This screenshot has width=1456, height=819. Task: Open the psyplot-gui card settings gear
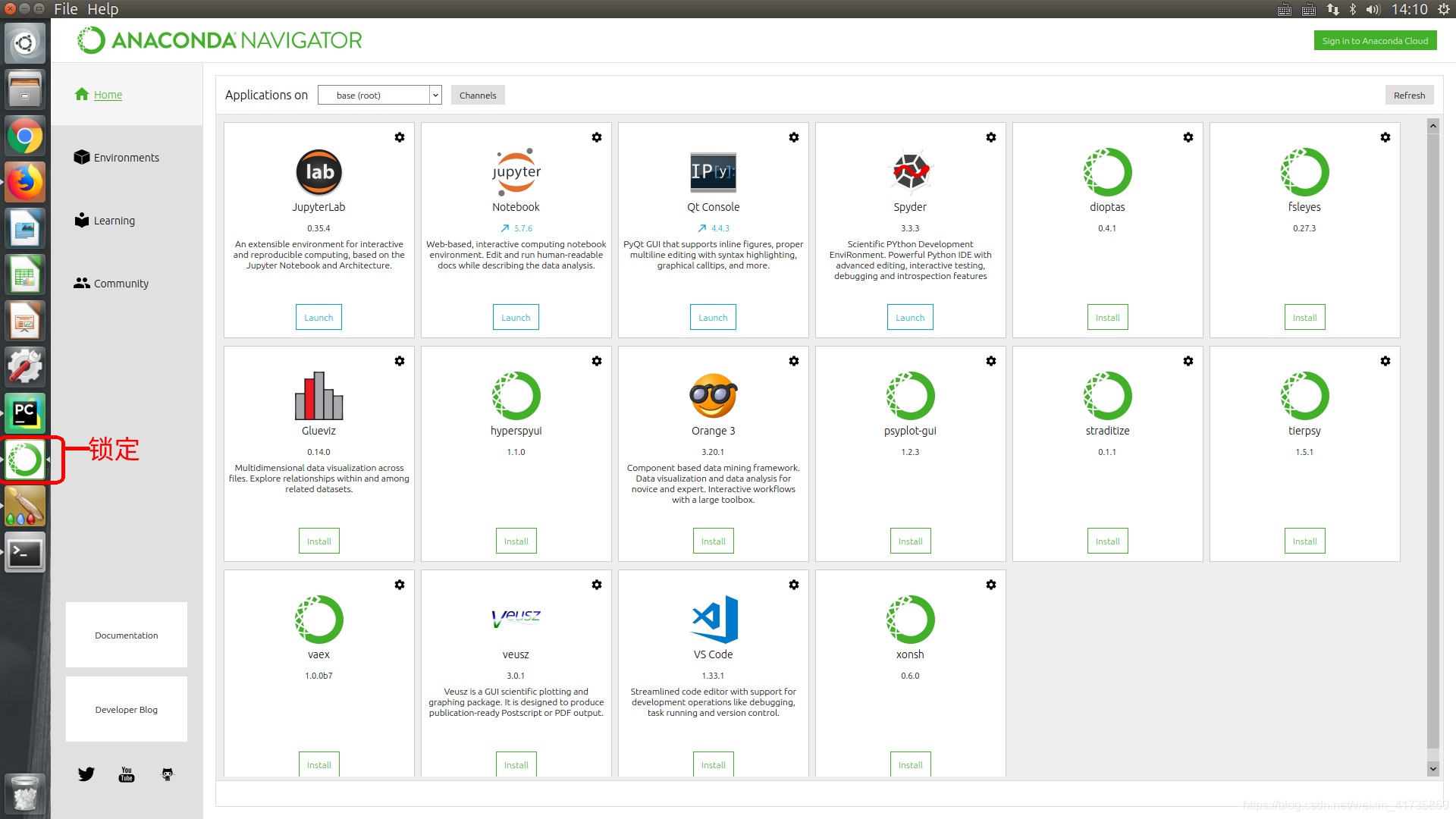click(991, 361)
